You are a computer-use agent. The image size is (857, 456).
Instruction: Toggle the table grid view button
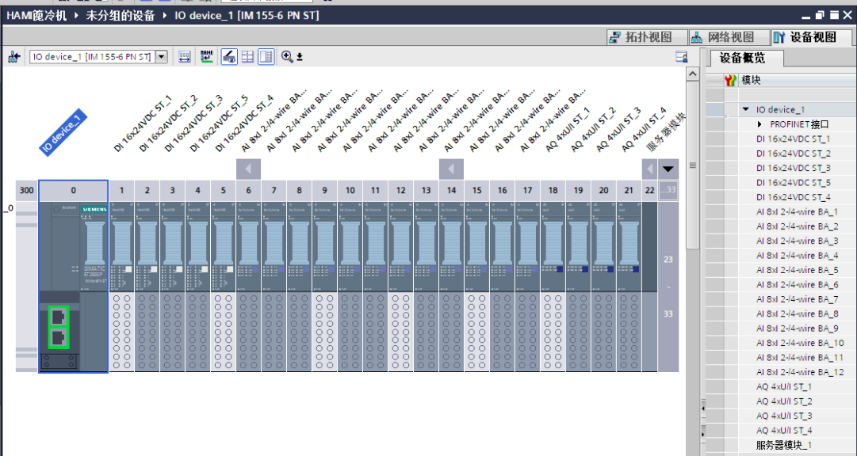tap(248, 57)
